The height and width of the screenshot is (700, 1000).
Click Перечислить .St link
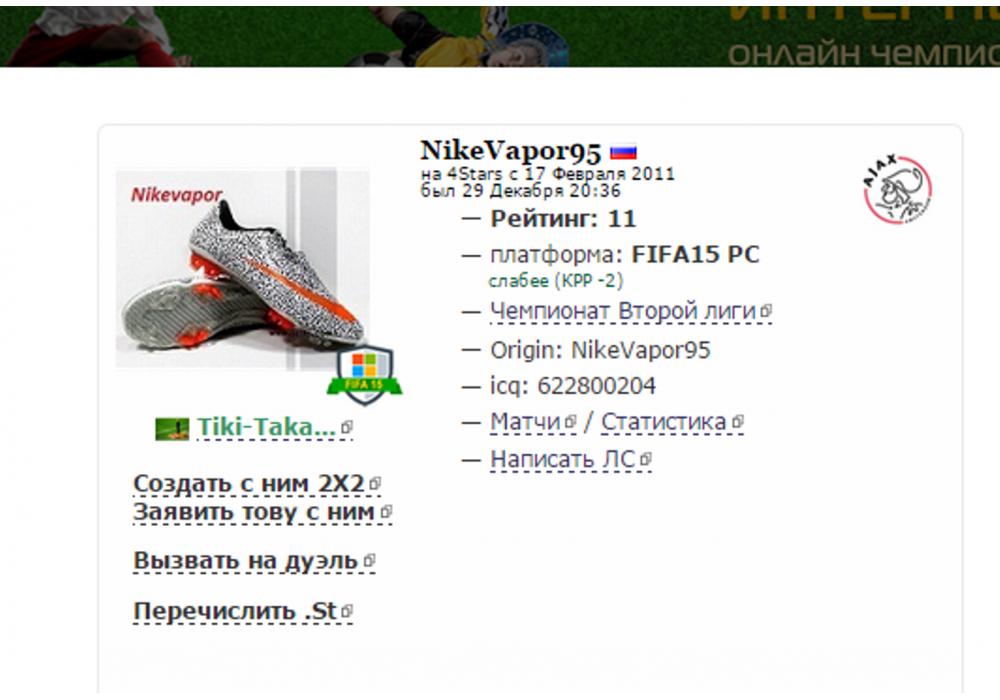(x=235, y=611)
